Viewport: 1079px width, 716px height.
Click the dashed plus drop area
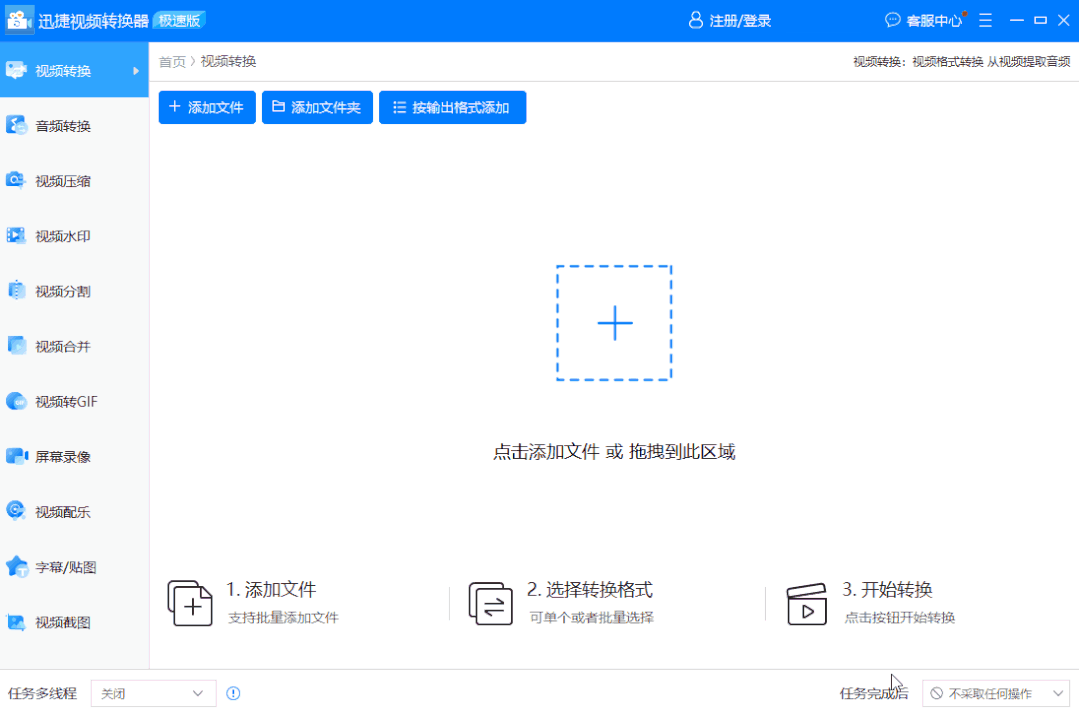[614, 322]
